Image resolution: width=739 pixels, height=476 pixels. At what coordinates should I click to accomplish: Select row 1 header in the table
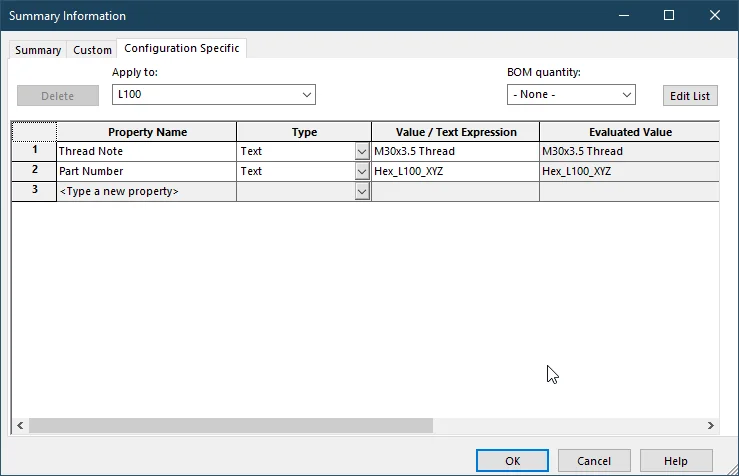coord(34,151)
